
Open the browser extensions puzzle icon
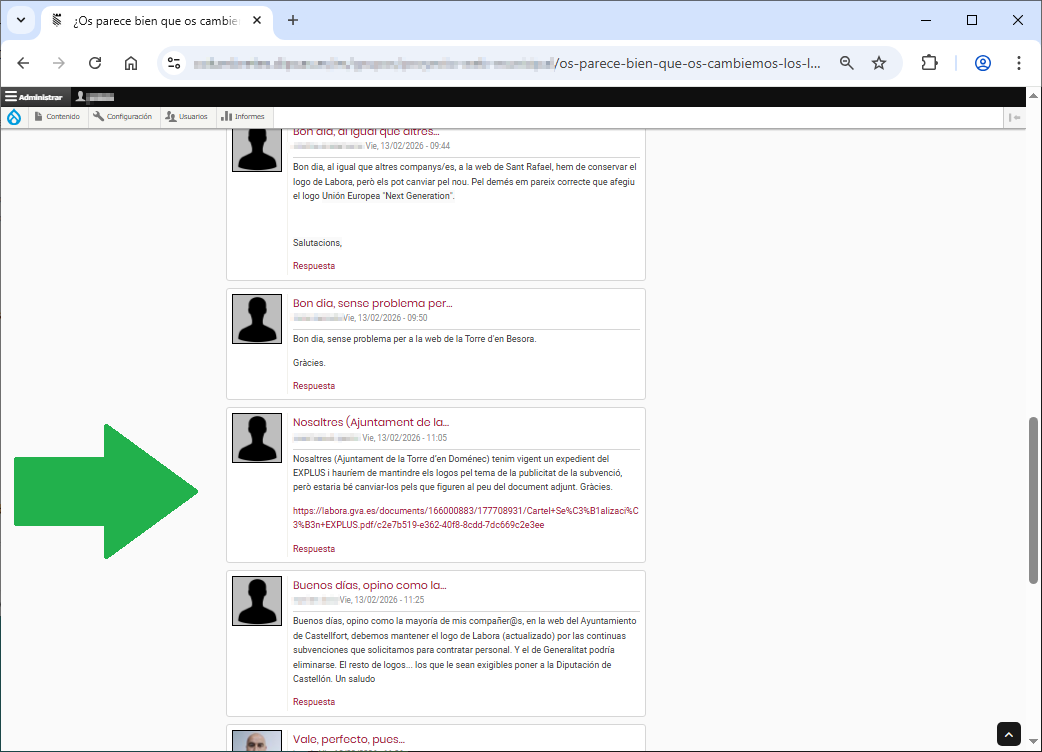coord(930,62)
